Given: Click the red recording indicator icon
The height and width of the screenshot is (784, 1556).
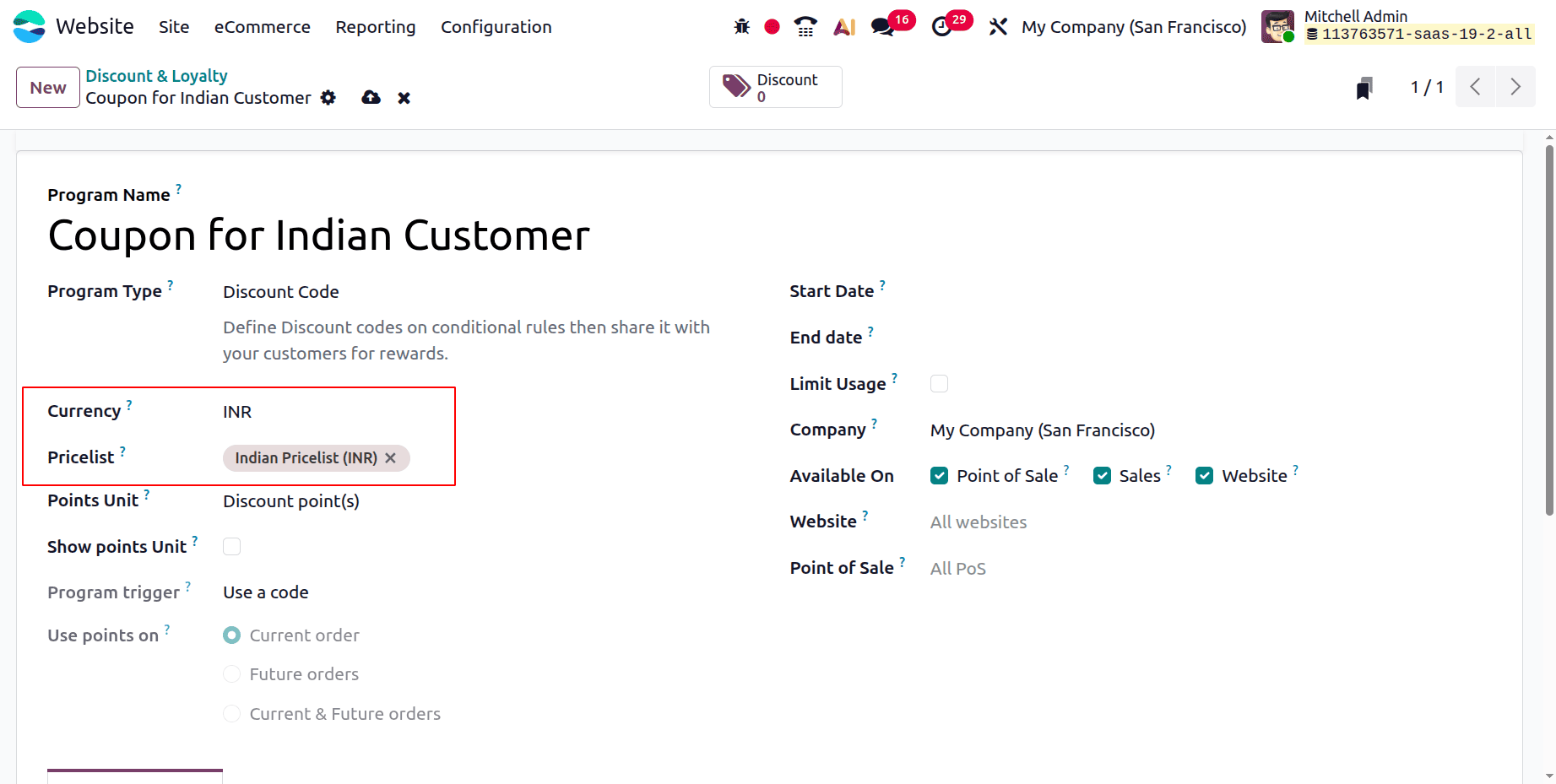Looking at the screenshot, I should 772,27.
